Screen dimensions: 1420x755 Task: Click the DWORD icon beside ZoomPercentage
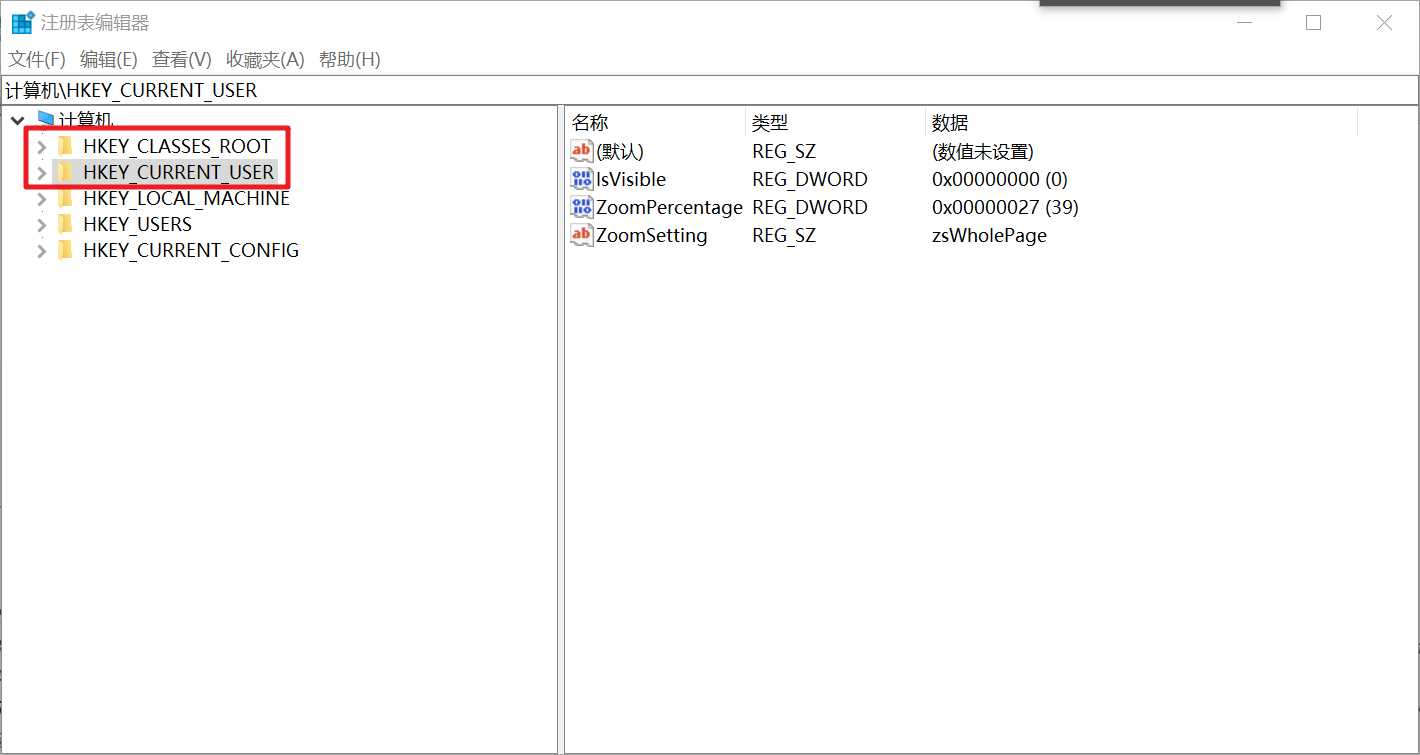pyautogui.click(x=581, y=207)
